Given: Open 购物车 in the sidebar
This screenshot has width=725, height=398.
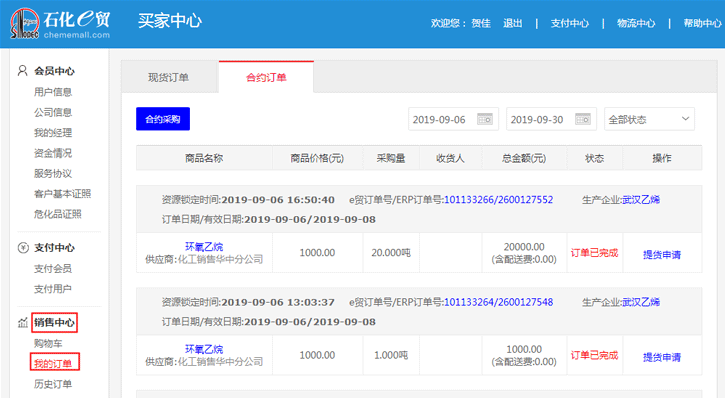Looking at the screenshot, I should [x=48, y=343].
